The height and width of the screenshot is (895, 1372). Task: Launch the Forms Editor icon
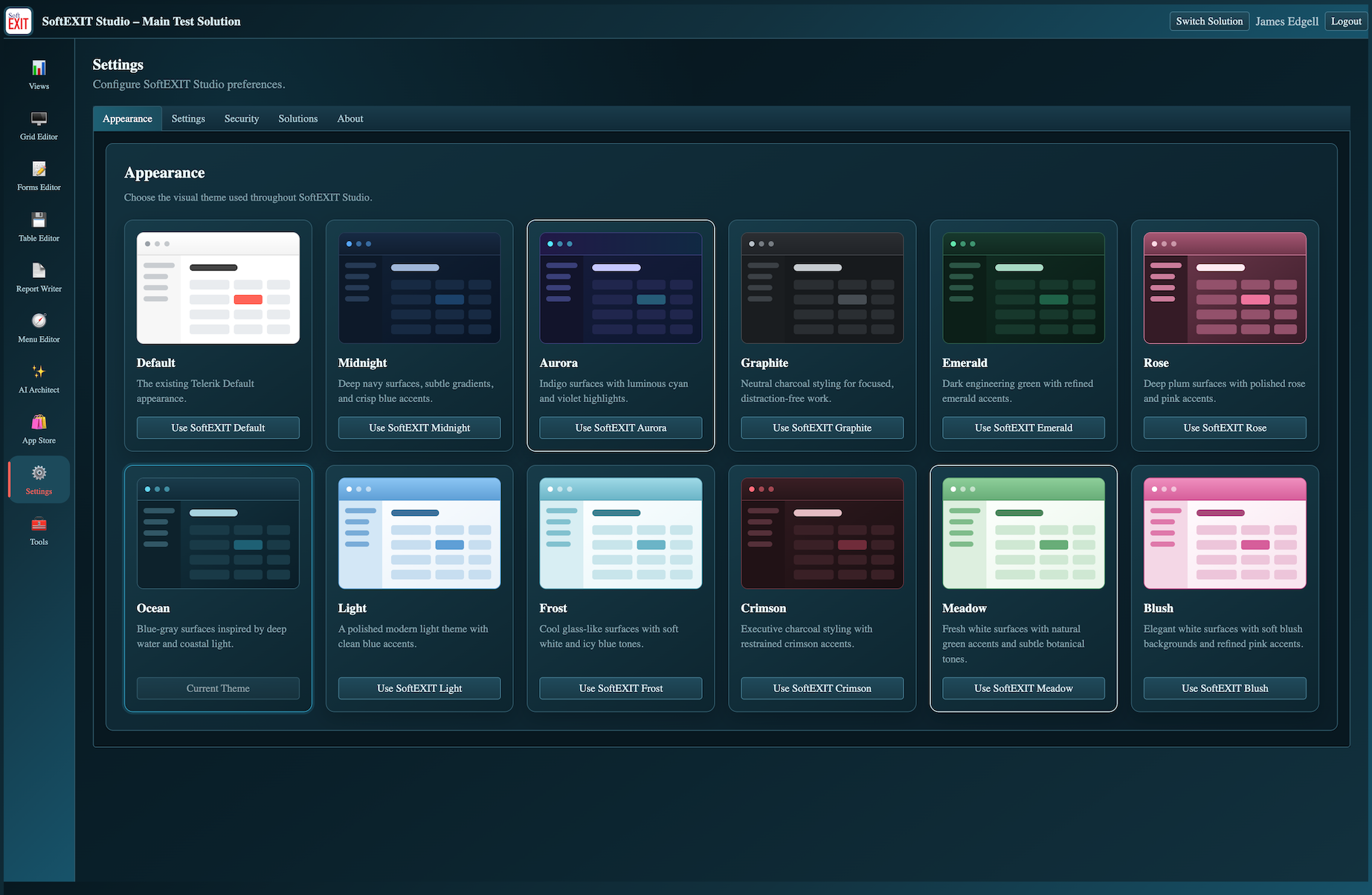39,169
